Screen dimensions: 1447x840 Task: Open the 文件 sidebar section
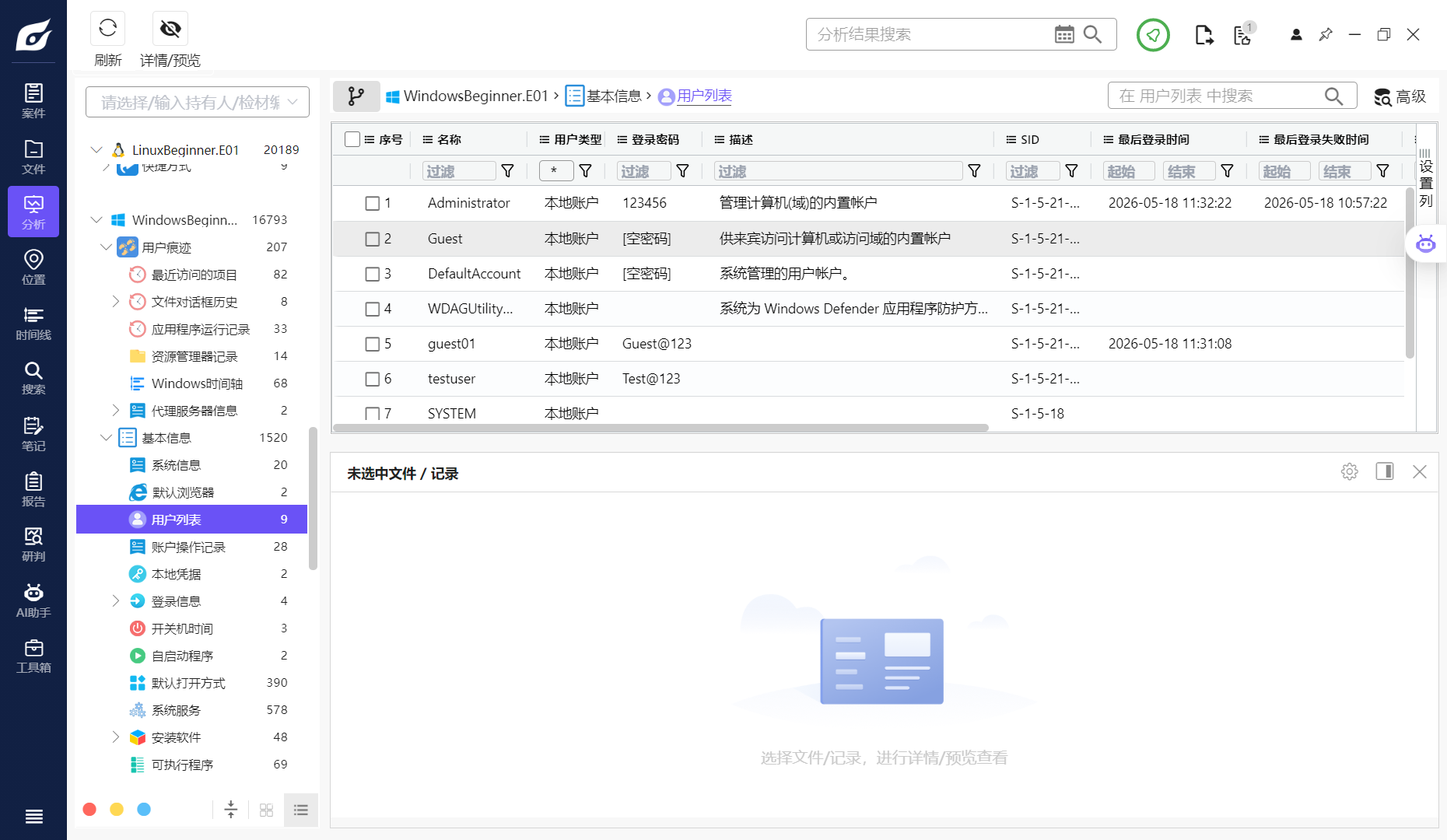pyautogui.click(x=33, y=157)
